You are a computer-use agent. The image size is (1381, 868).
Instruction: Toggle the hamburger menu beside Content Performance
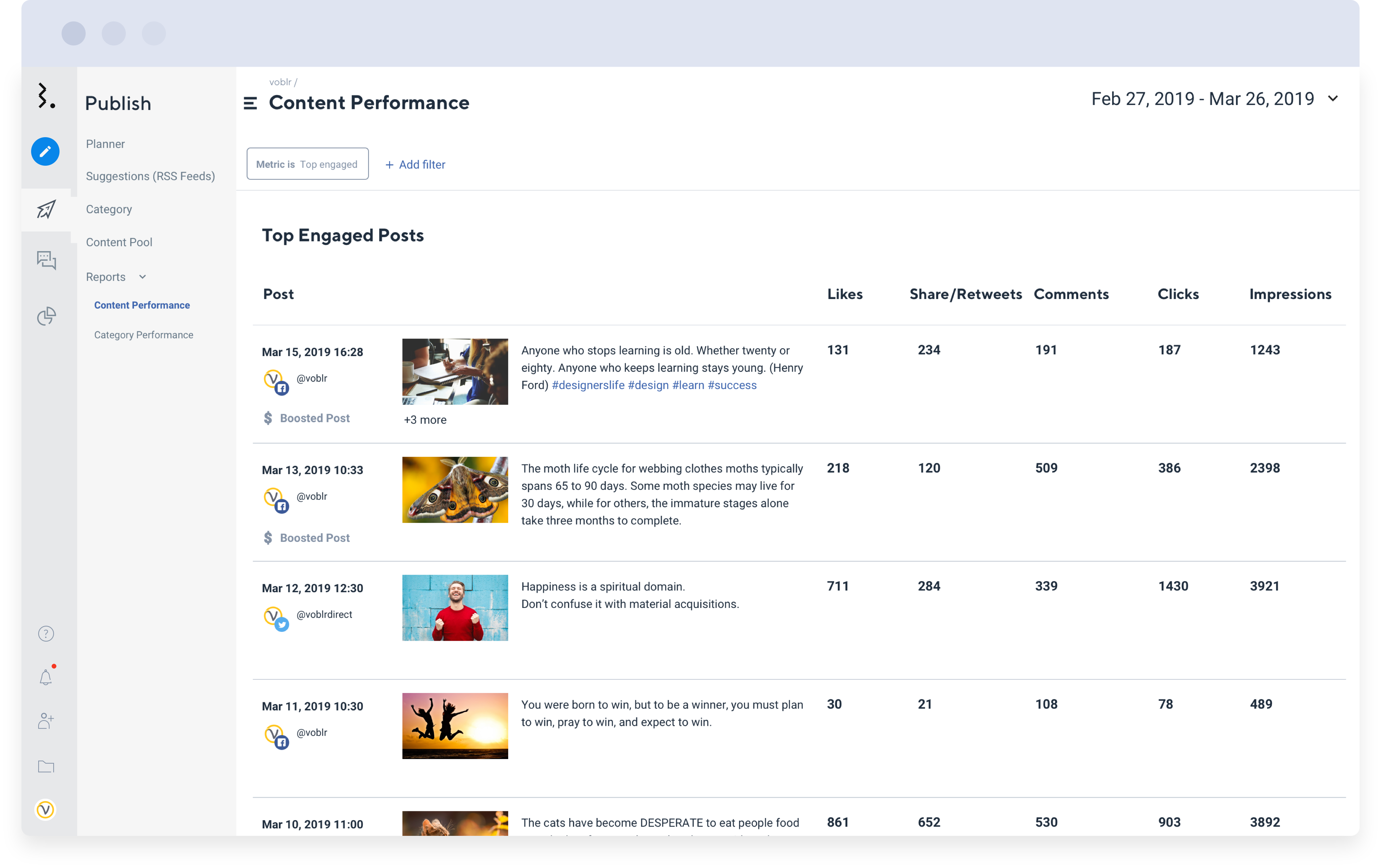(x=250, y=103)
